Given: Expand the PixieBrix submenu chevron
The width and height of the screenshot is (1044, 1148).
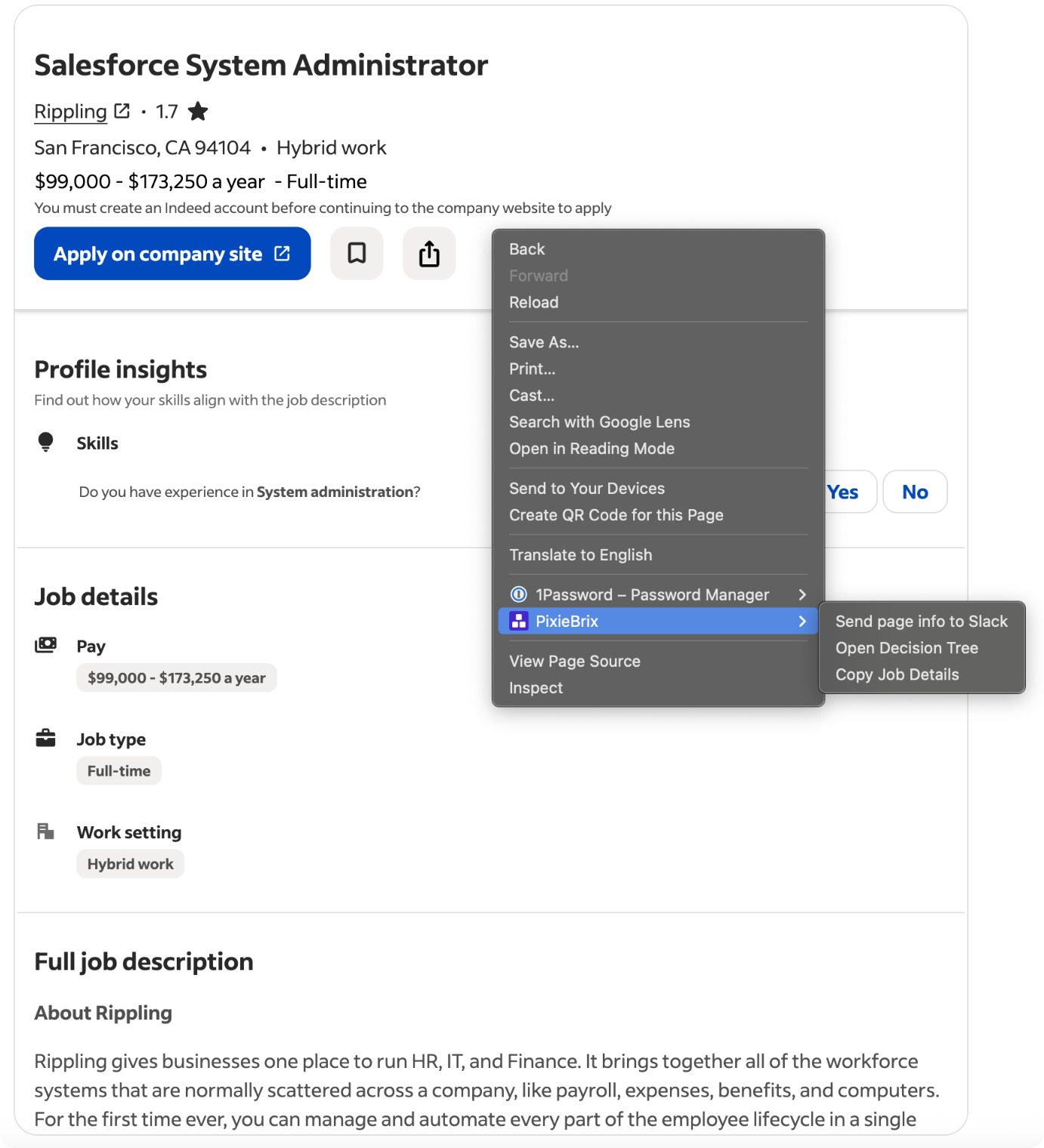Looking at the screenshot, I should point(802,622).
